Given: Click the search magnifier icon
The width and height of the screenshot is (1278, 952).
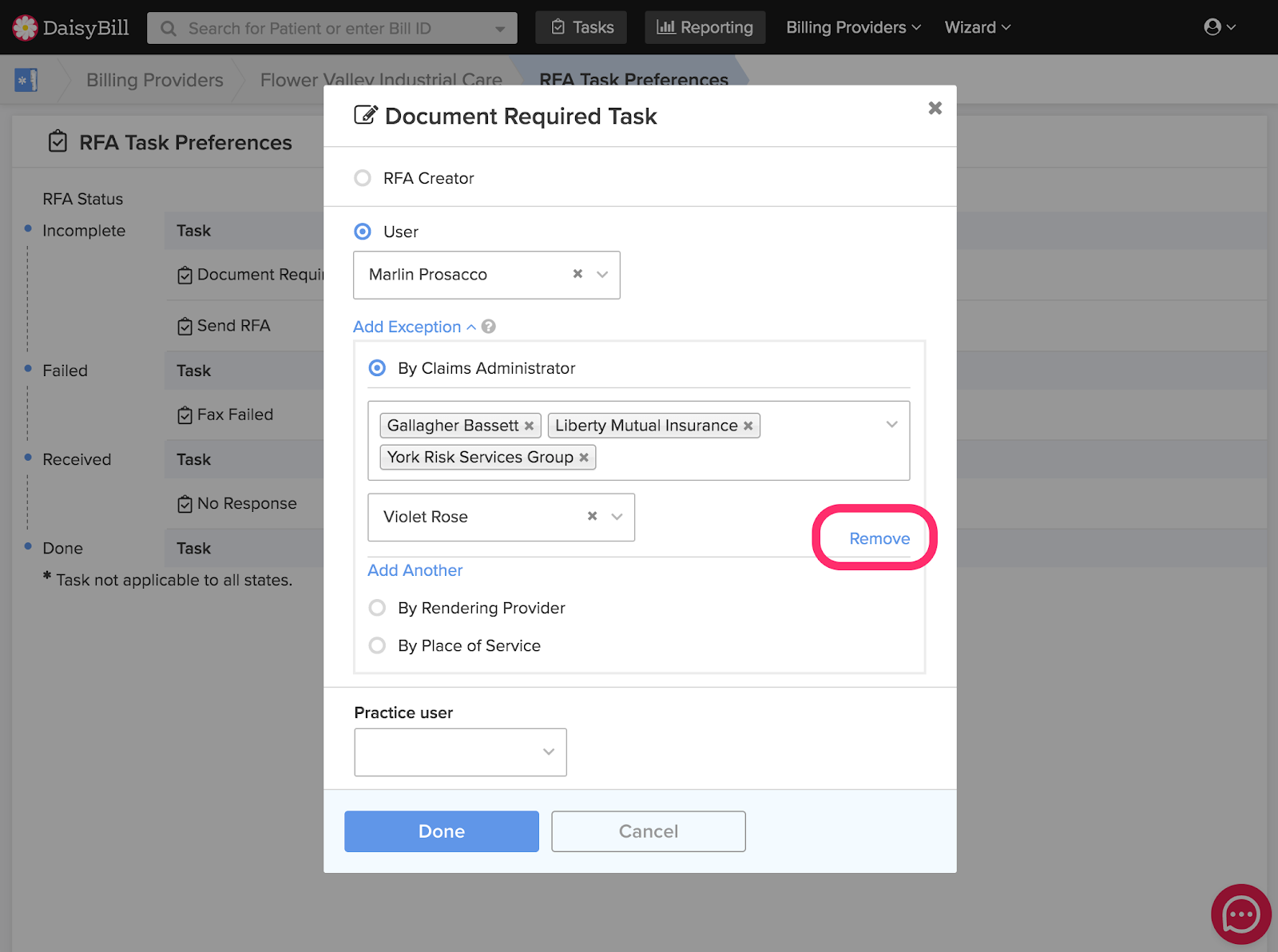Looking at the screenshot, I should click(x=169, y=29).
